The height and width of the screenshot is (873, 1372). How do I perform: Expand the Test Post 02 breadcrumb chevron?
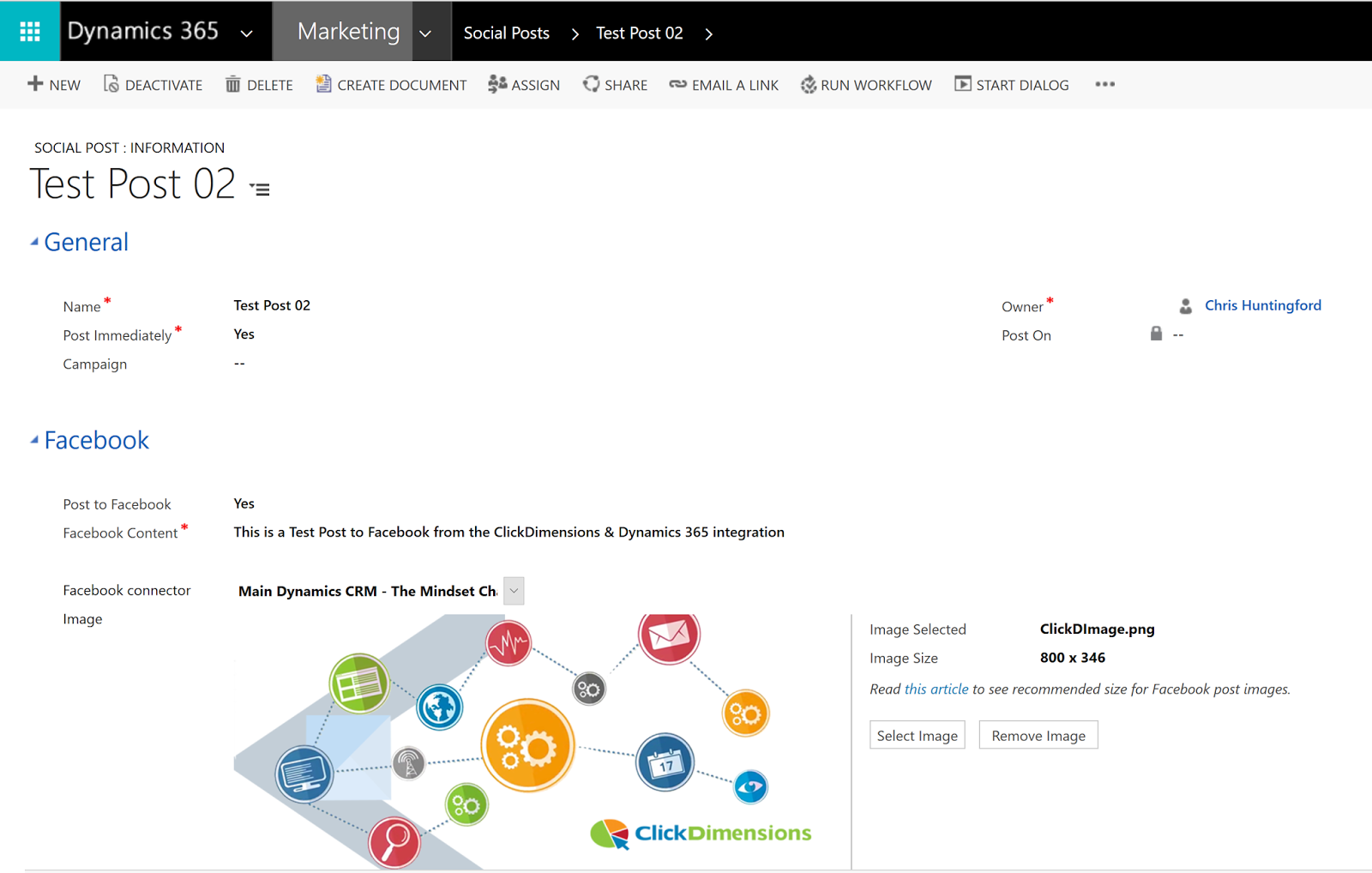(709, 33)
